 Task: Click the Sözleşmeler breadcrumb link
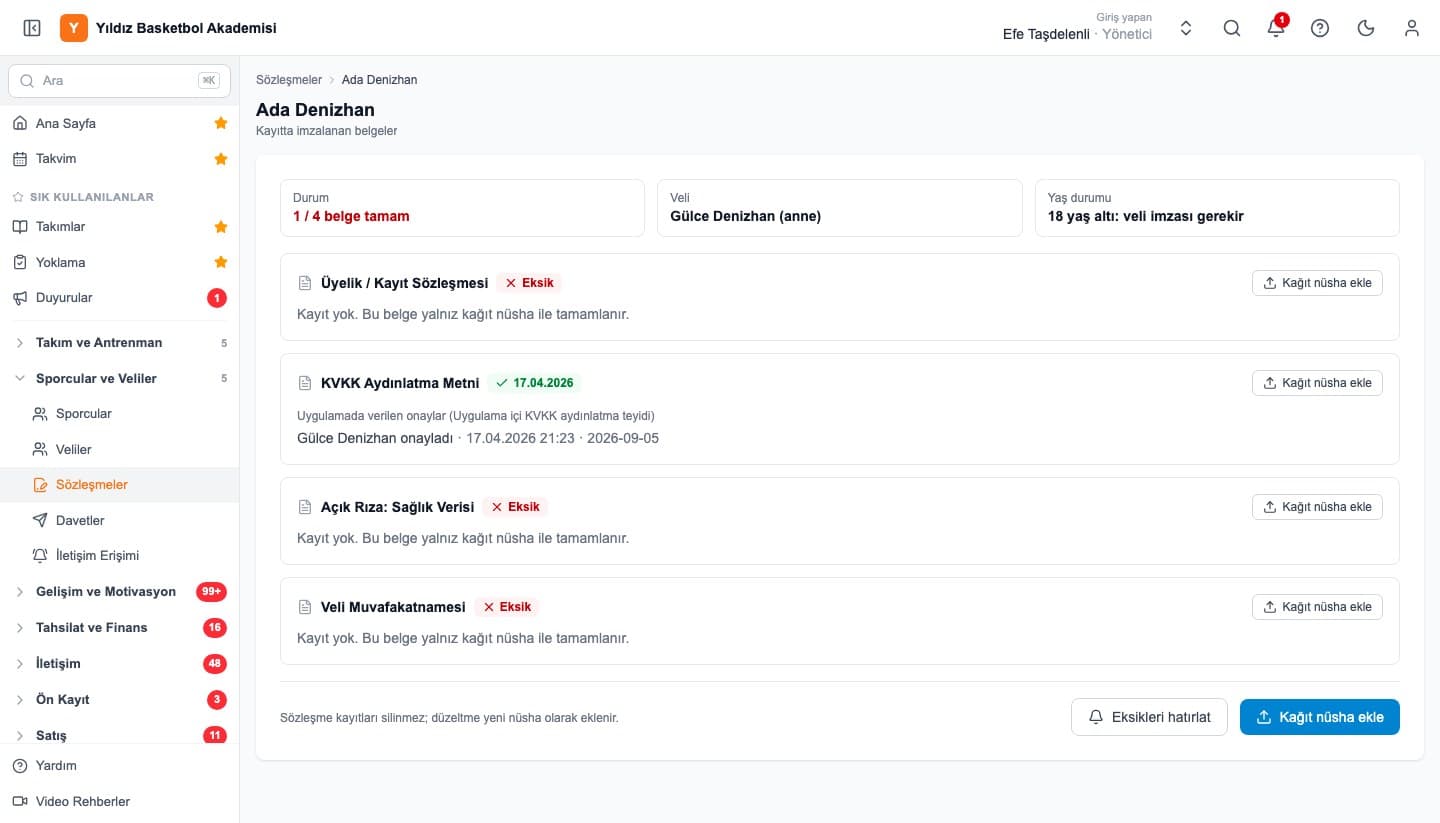[289, 80]
